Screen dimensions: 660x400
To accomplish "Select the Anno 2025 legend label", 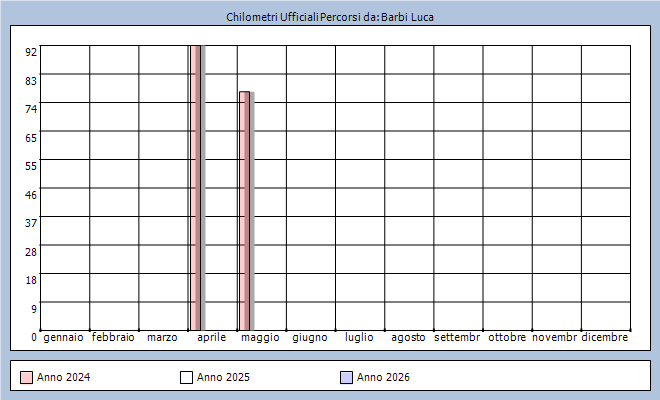I will tap(223, 377).
